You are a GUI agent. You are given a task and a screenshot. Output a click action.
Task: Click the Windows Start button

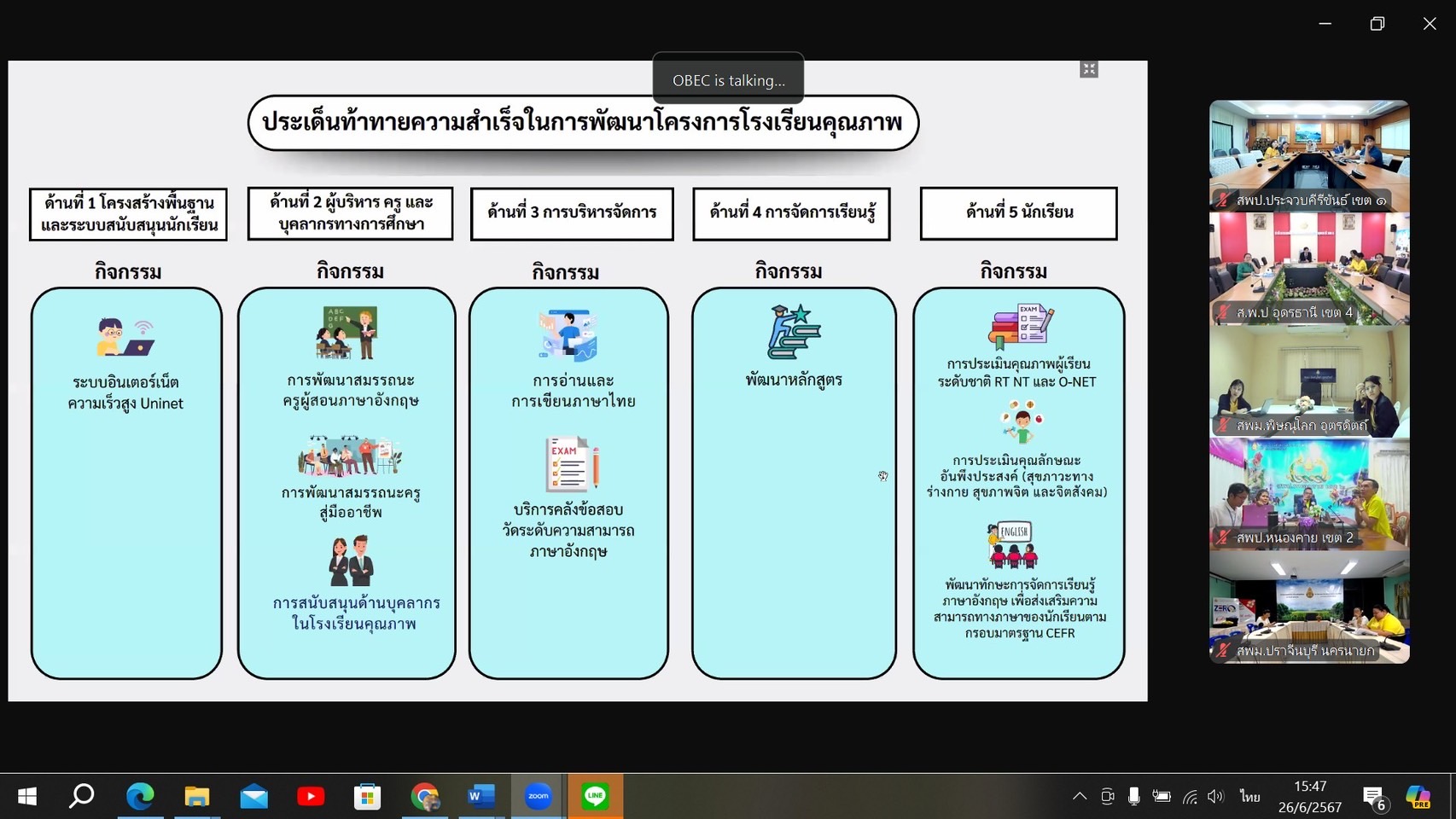tap(27, 796)
